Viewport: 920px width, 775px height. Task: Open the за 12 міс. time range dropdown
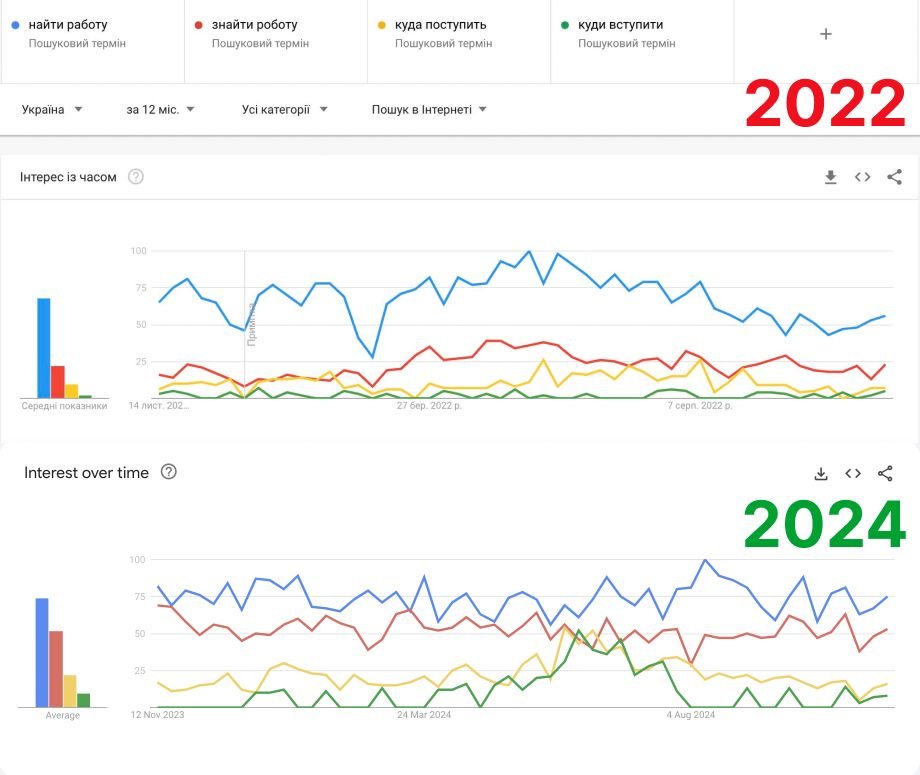160,109
